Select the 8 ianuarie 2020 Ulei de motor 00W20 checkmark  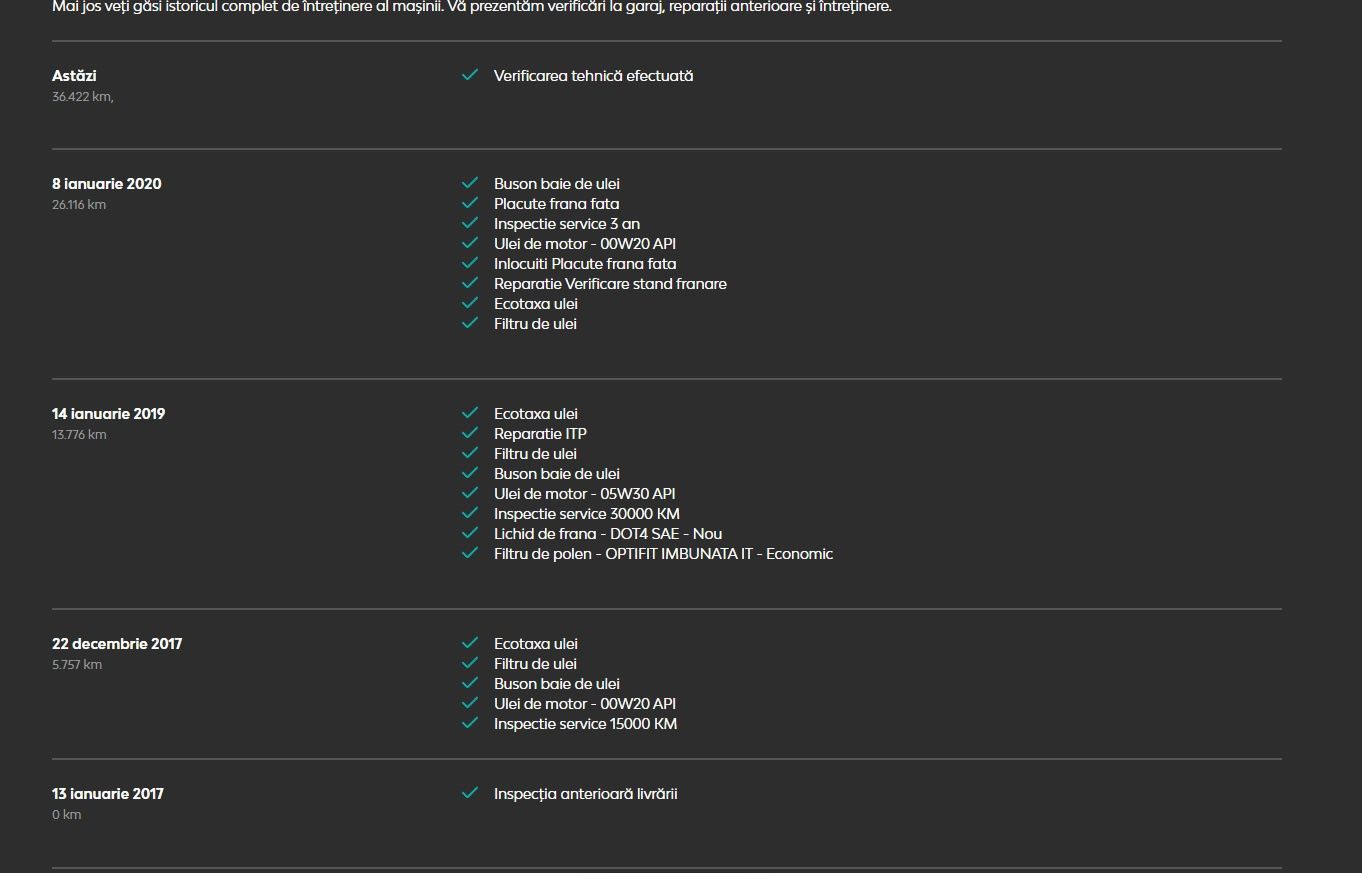470,243
